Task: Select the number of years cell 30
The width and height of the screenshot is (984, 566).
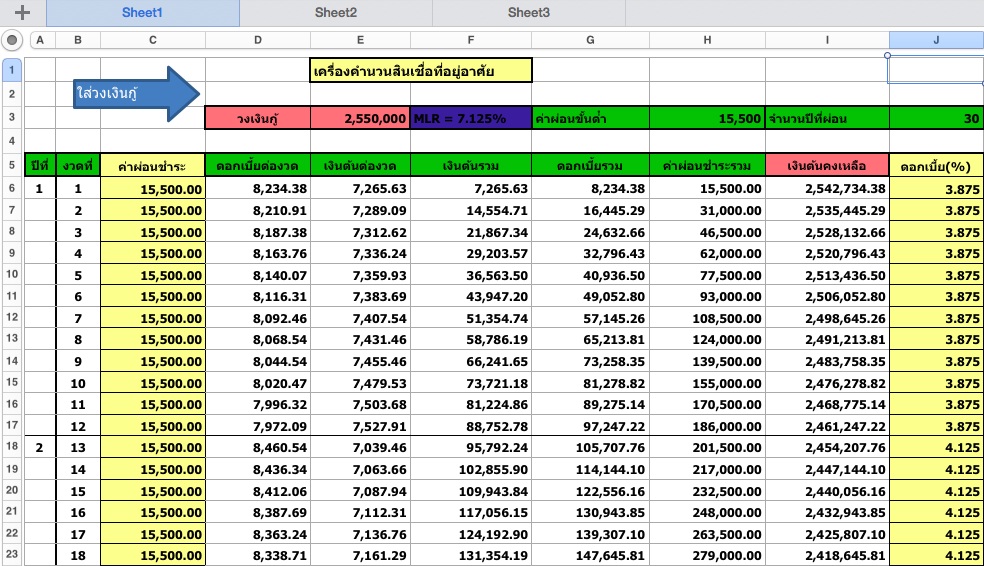Action: (936, 118)
